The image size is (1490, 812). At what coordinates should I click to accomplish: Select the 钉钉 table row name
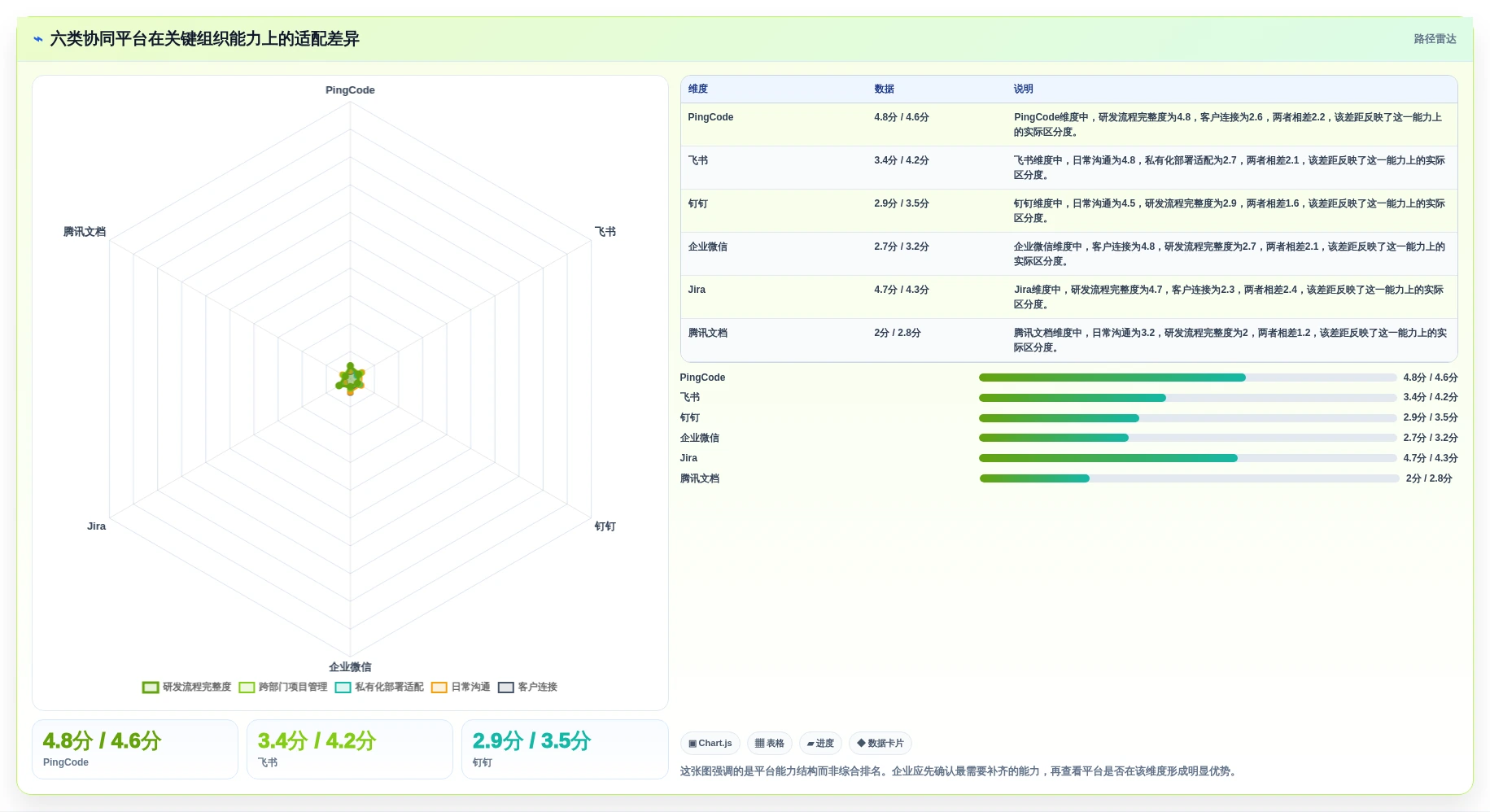(x=698, y=203)
